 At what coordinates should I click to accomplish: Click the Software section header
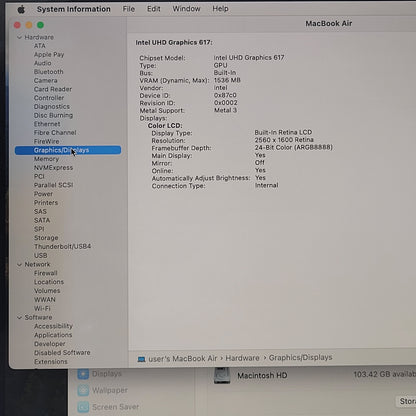[38, 317]
